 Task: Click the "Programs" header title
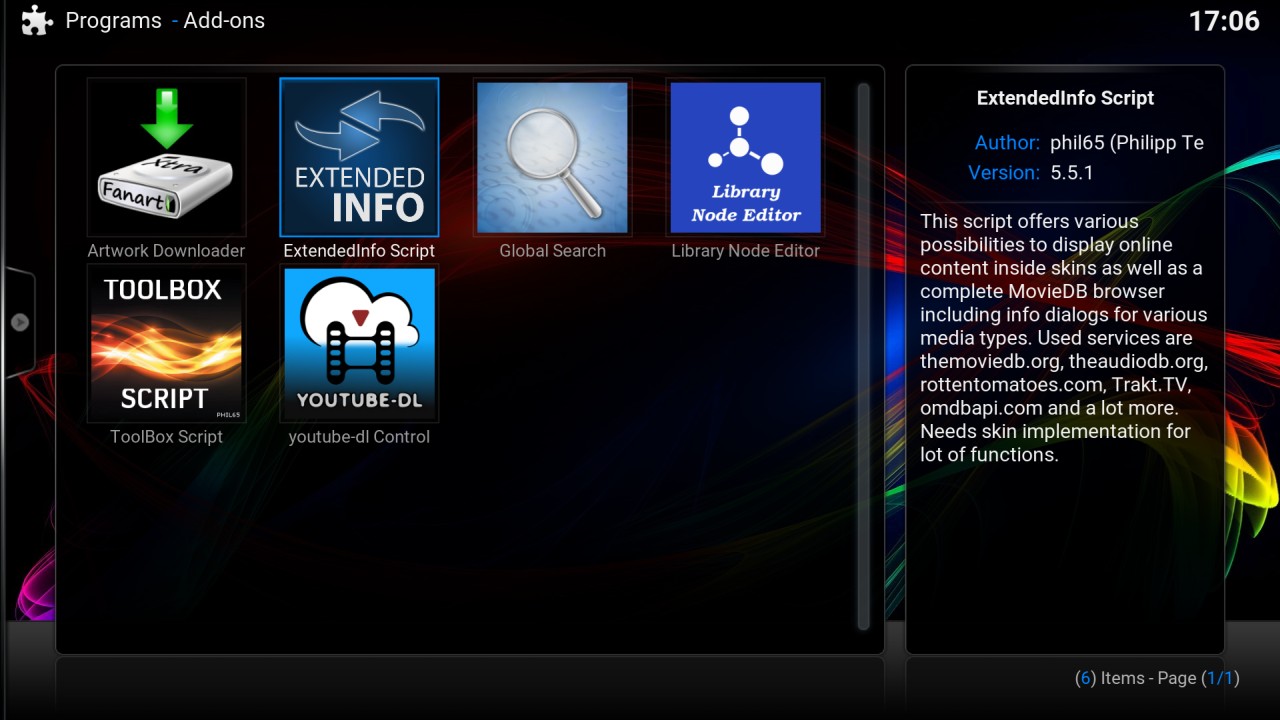pyautogui.click(x=113, y=21)
